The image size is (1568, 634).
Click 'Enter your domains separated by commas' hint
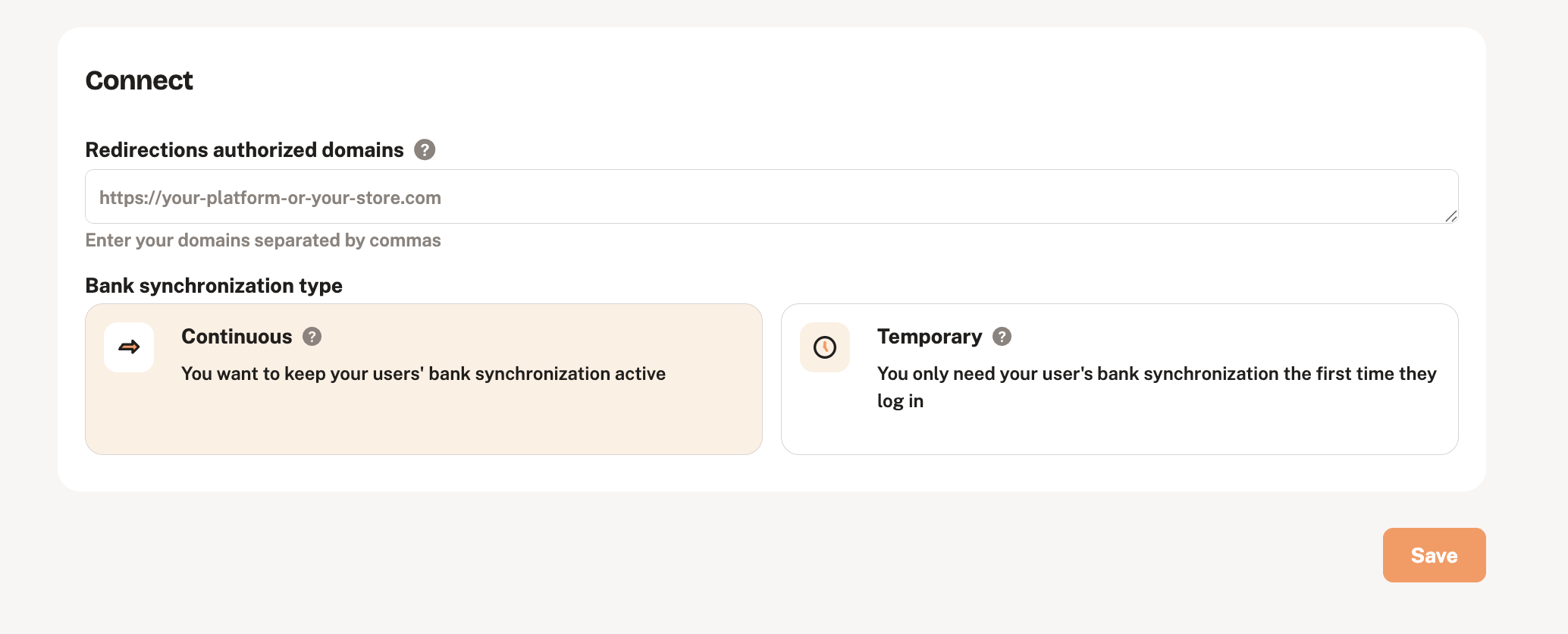pyautogui.click(x=263, y=240)
